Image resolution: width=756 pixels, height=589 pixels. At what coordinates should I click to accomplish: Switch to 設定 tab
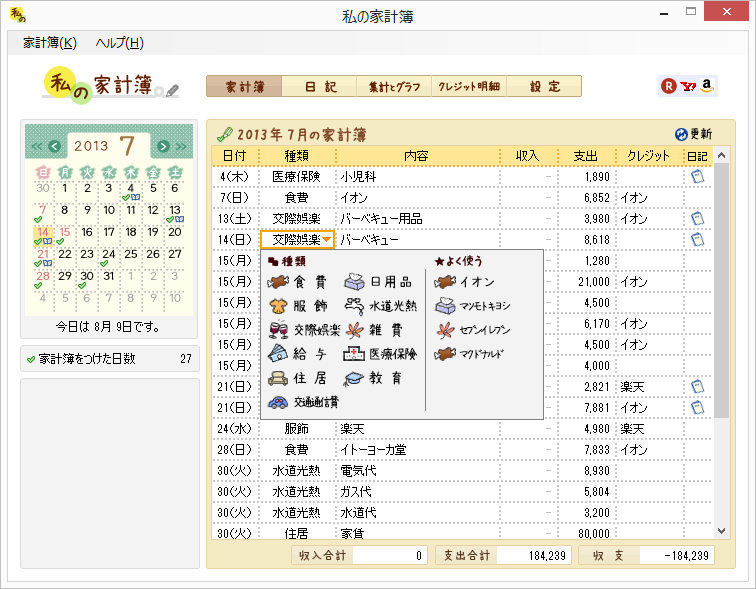(544, 86)
